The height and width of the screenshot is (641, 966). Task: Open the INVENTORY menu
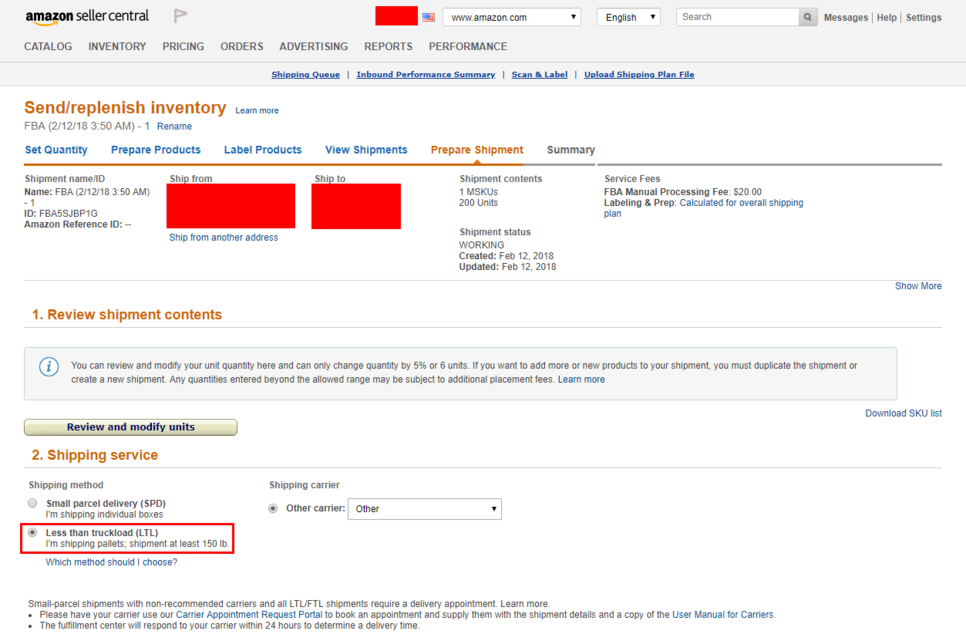117,46
